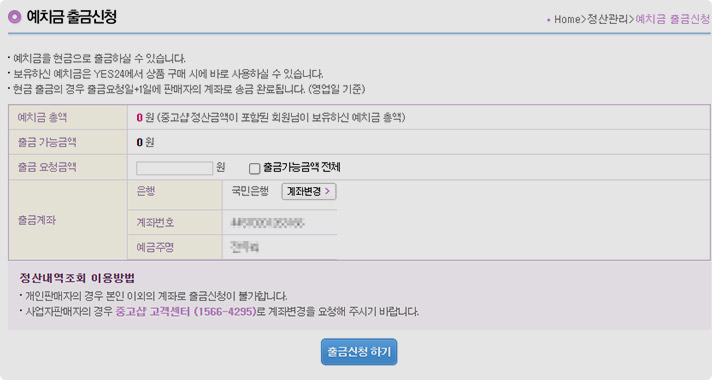This screenshot has width=712, height=380.
Task: Select 예치금 출금신청 breadcrumb link
Action: (672, 19)
